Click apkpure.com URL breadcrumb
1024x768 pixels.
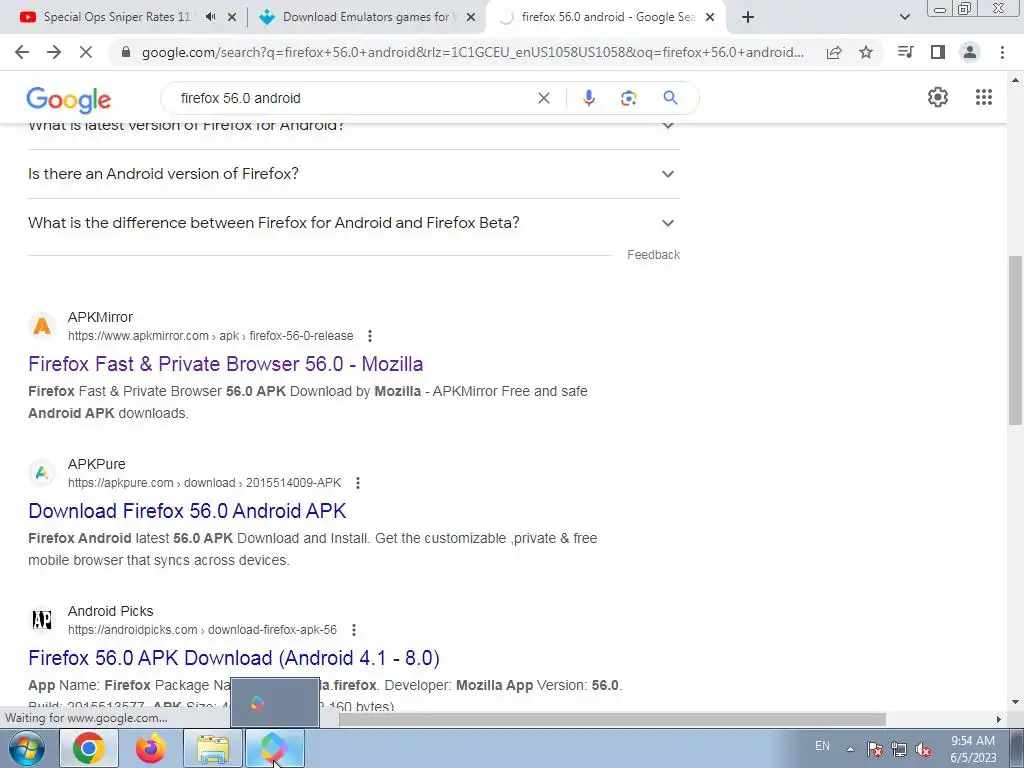204,483
